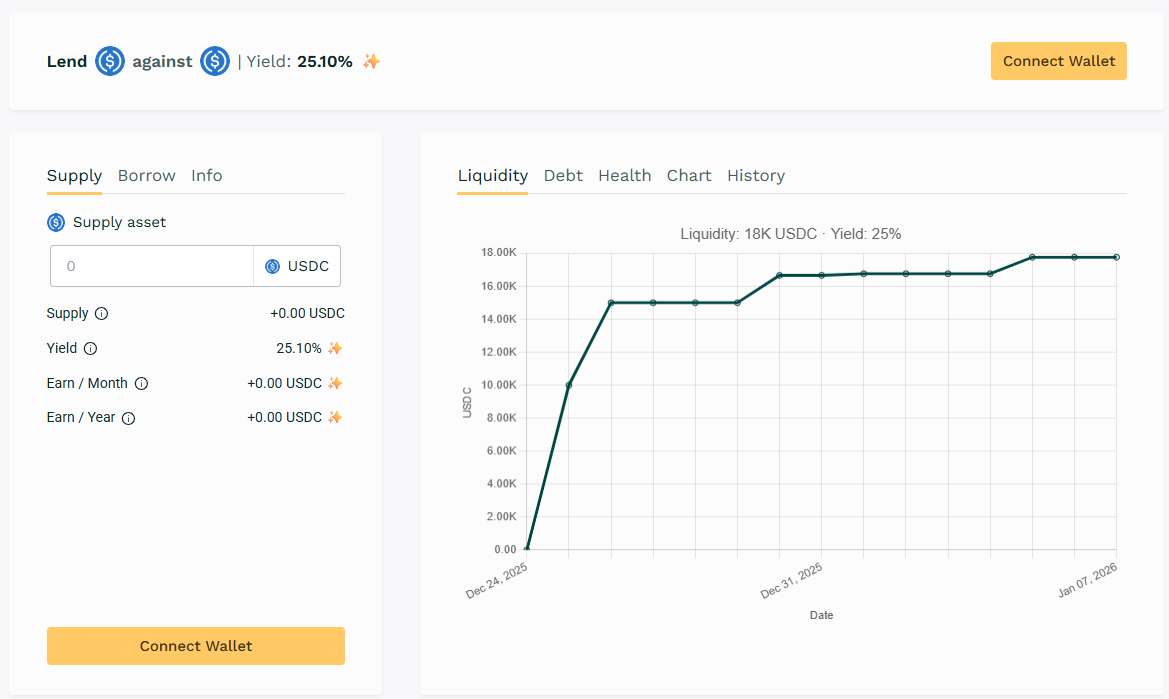Image resolution: width=1169 pixels, height=699 pixels.
Task: Click the USDC icon beside Supply asset label
Action: tap(56, 223)
